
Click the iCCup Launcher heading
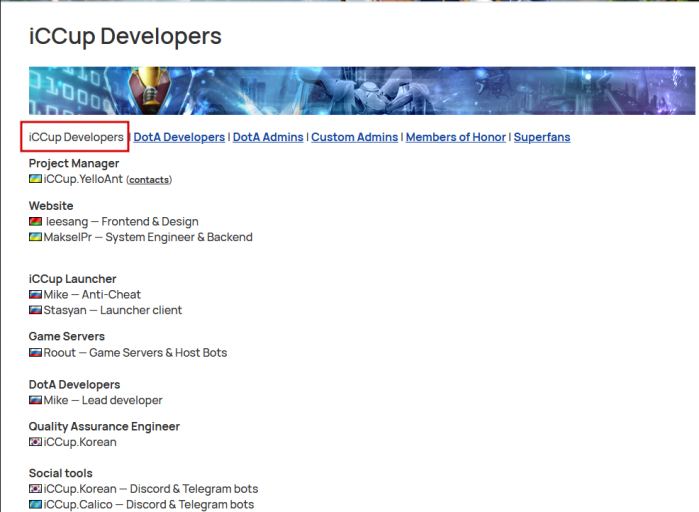point(72,279)
